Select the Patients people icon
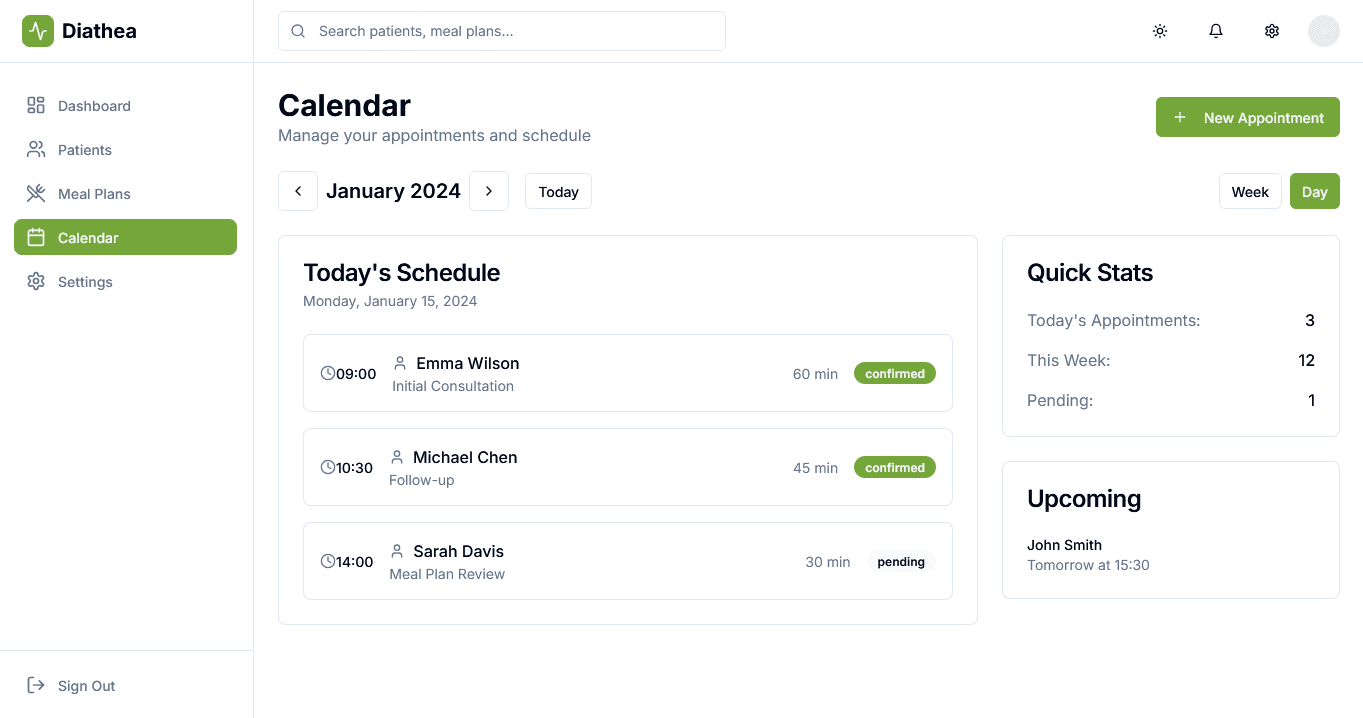The width and height of the screenshot is (1363, 718). click(36, 149)
